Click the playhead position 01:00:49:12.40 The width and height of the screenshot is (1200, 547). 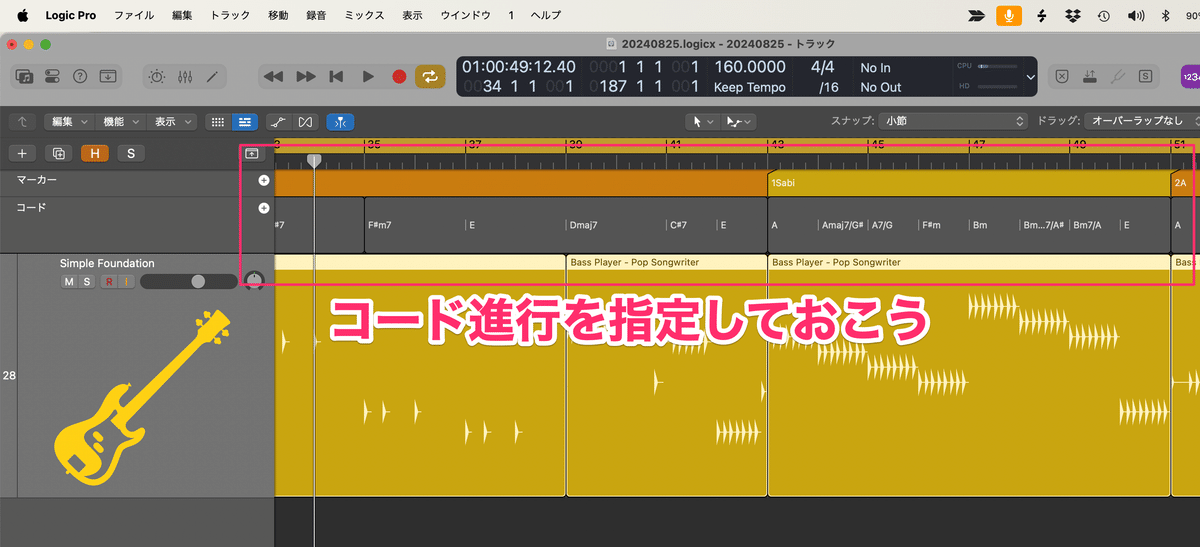coord(518,67)
